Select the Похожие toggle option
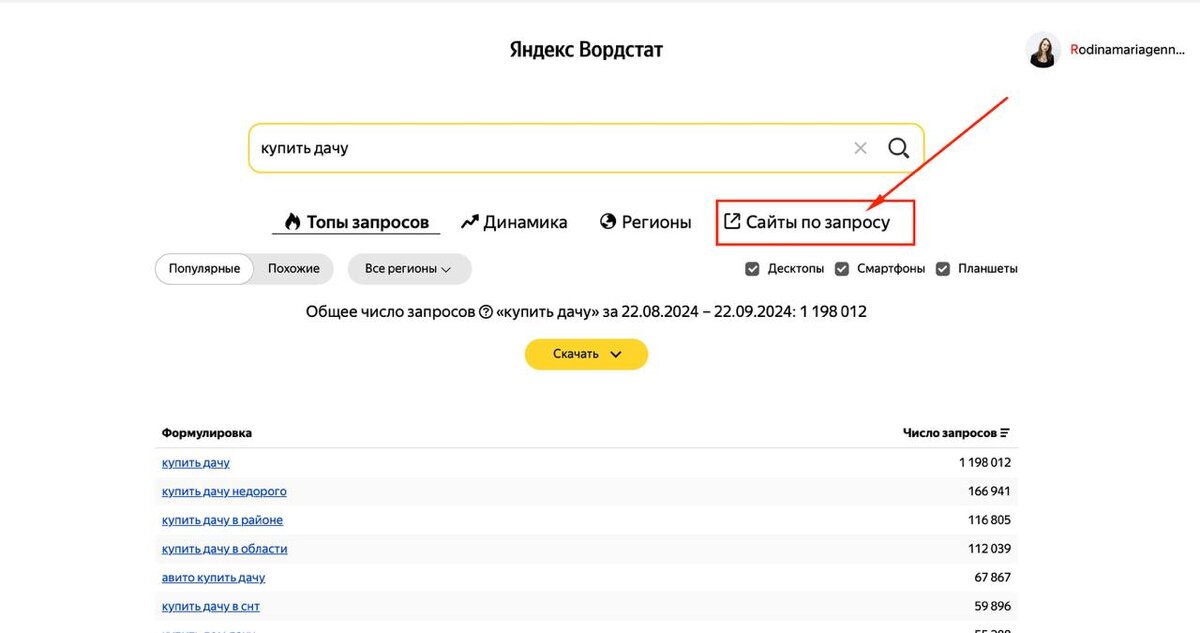This screenshot has height=633, width=1200. pyautogui.click(x=294, y=269)
